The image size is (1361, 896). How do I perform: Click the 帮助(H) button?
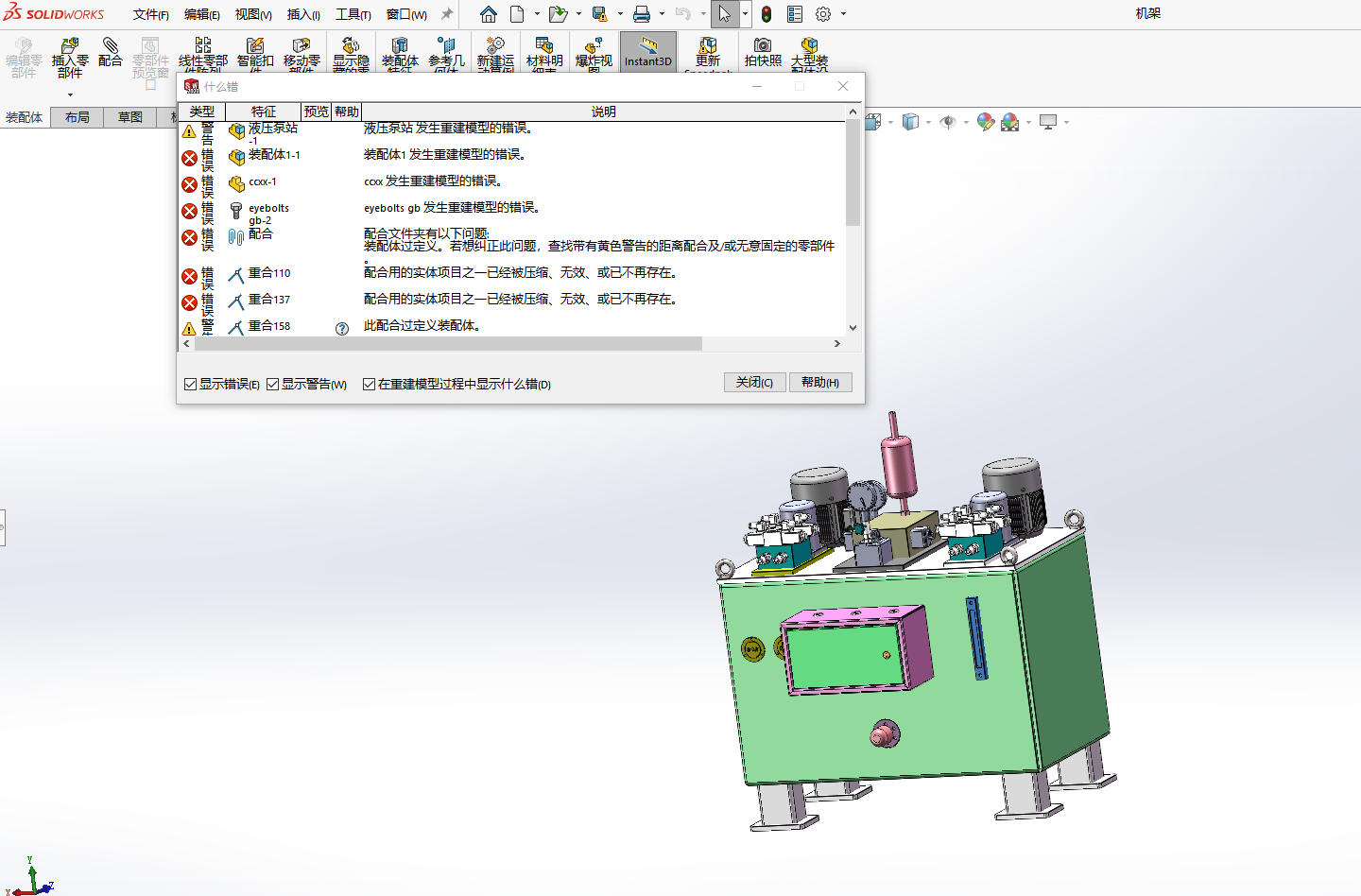point(820,382)
